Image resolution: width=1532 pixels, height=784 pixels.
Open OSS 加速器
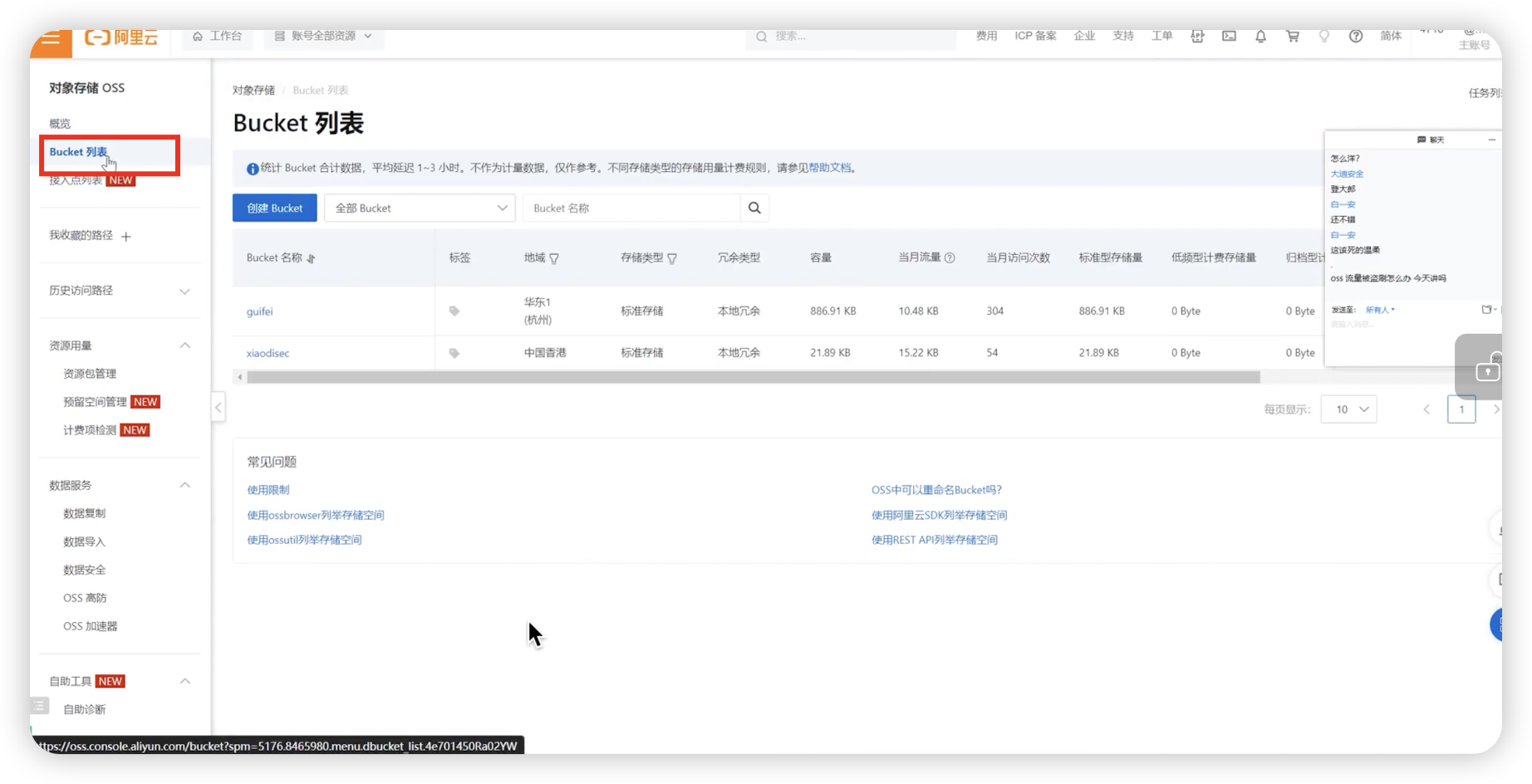[x=90, y=626]
